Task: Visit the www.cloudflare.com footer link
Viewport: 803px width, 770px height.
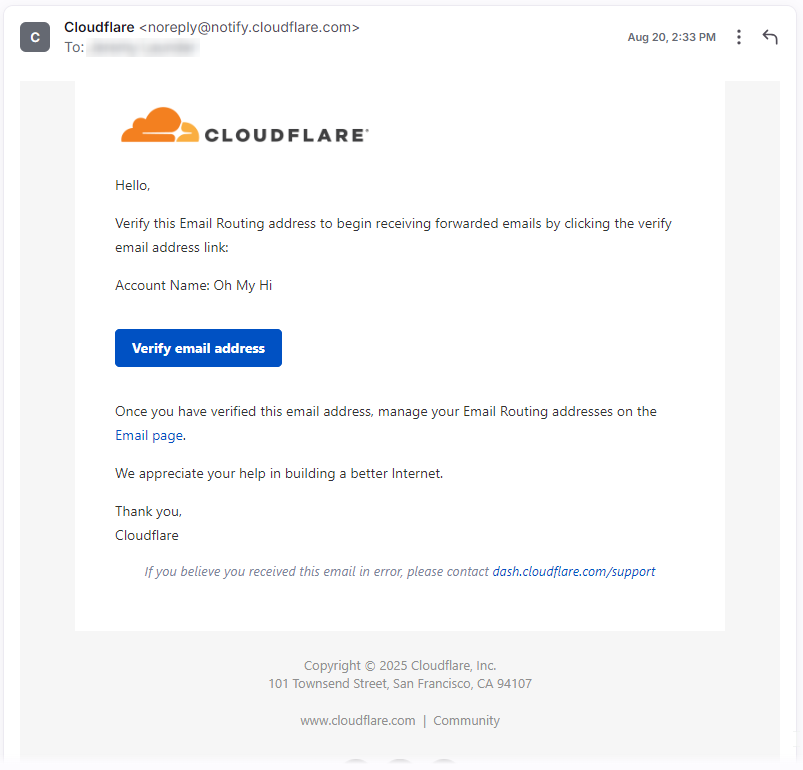Action: click(x=357, y=720)
